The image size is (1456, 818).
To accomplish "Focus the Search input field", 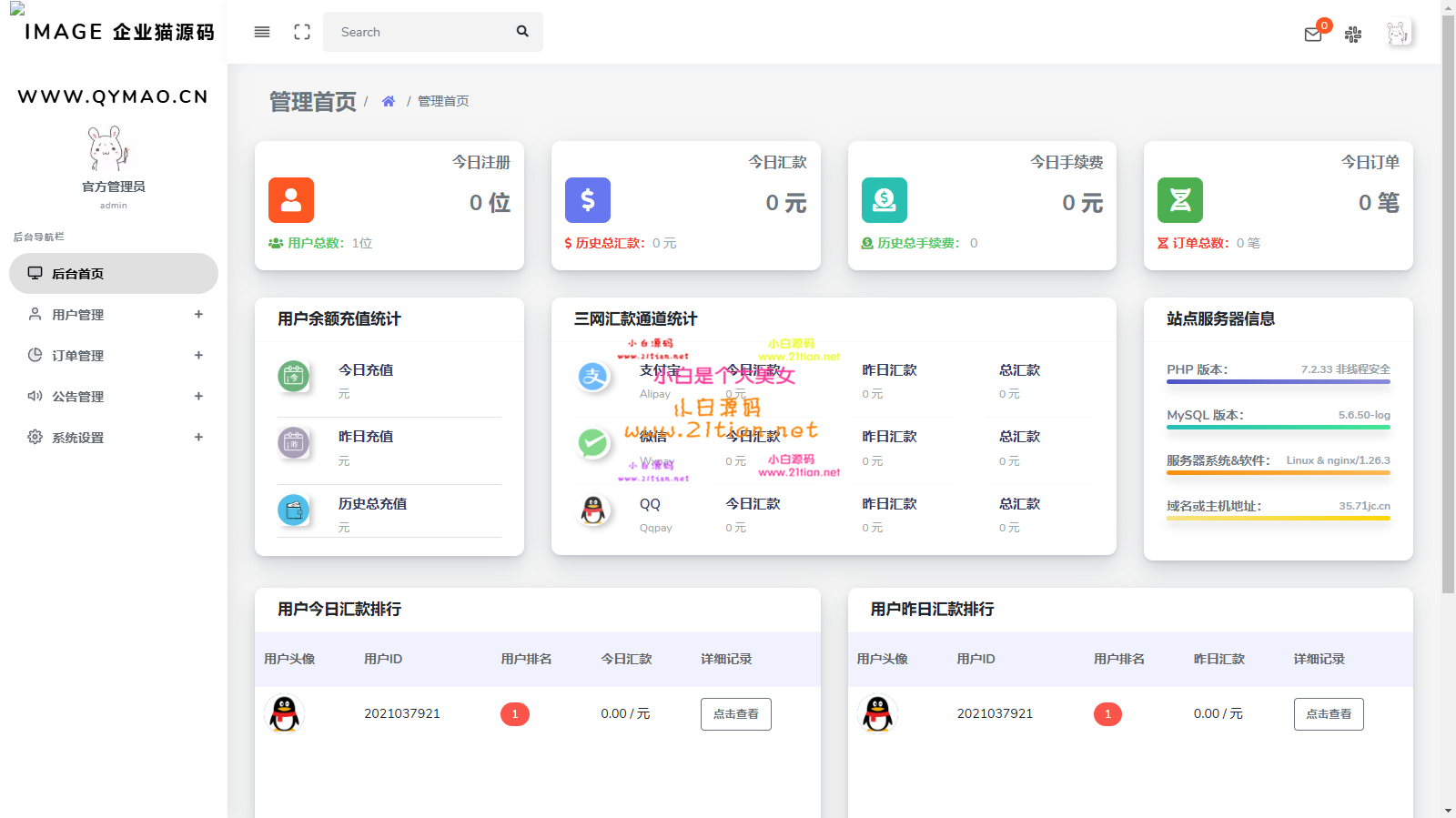I will [419, 32].
